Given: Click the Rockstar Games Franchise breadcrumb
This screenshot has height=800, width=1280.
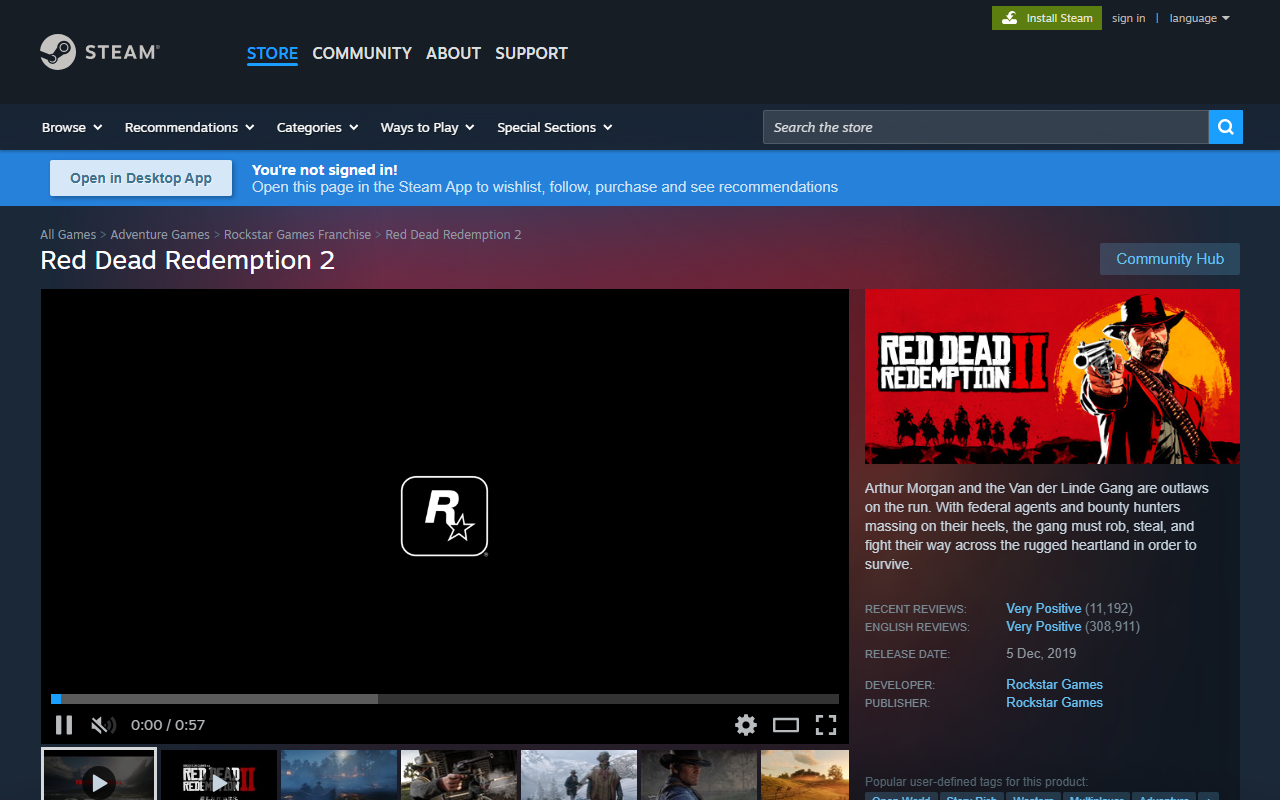Looking at the screenshot, I should click(297, 235).
